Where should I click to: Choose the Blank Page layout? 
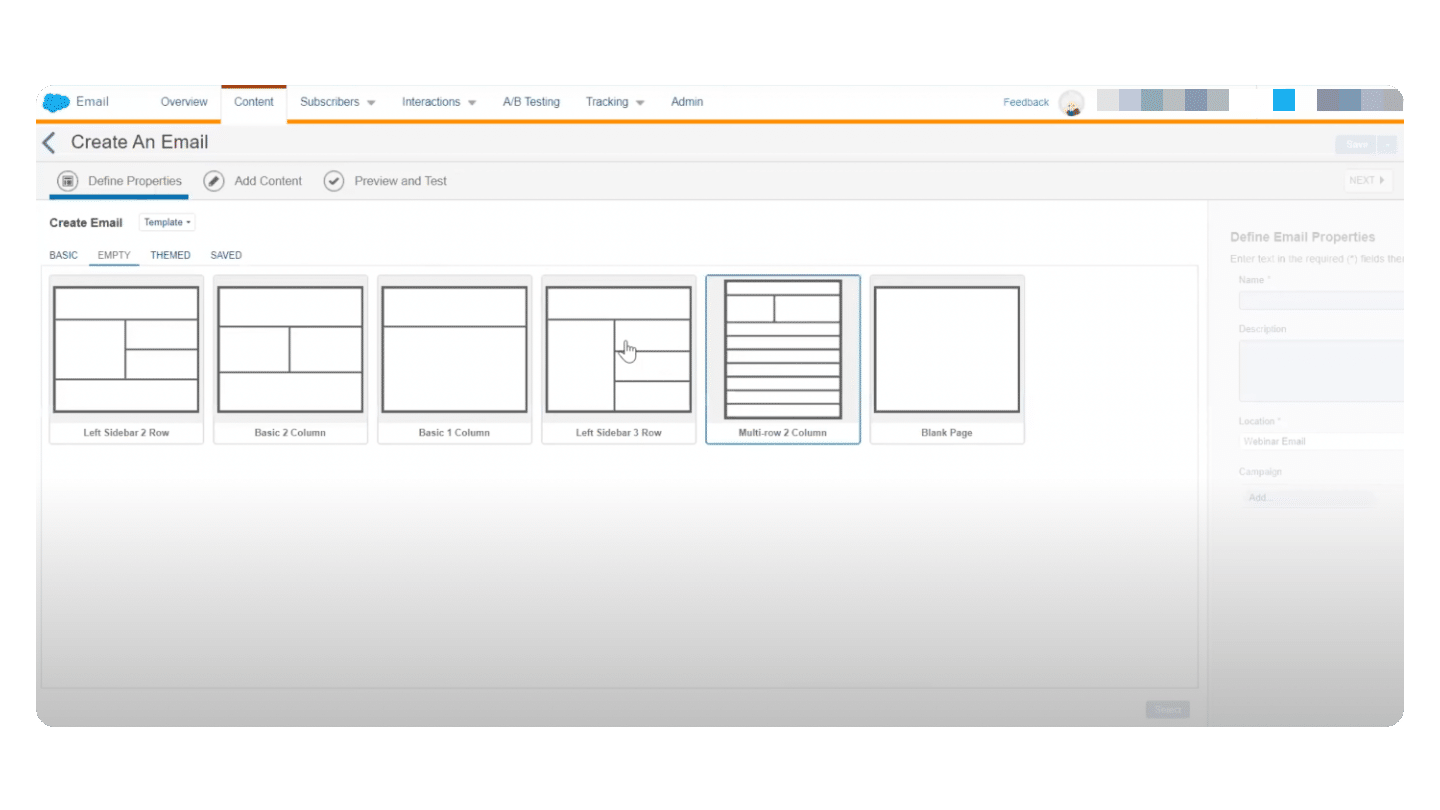click(x=947, y=359)
